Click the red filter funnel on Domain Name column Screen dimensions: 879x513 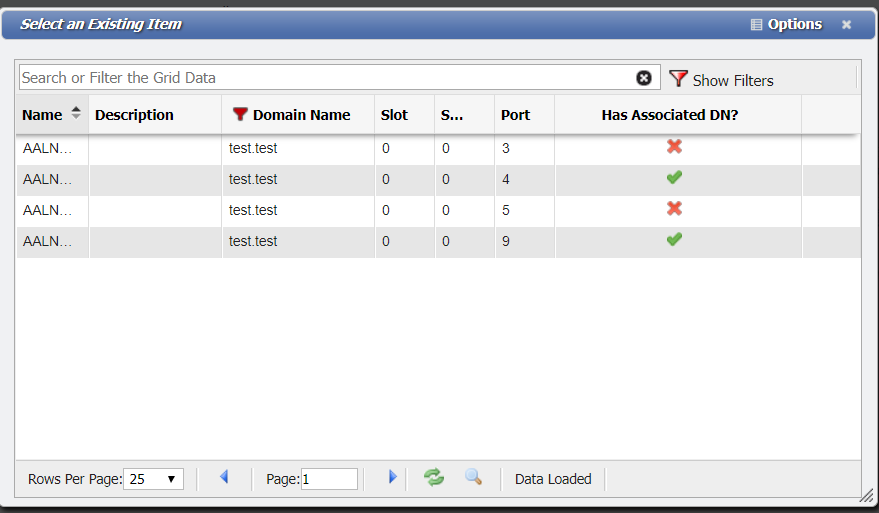click(240, 115)
